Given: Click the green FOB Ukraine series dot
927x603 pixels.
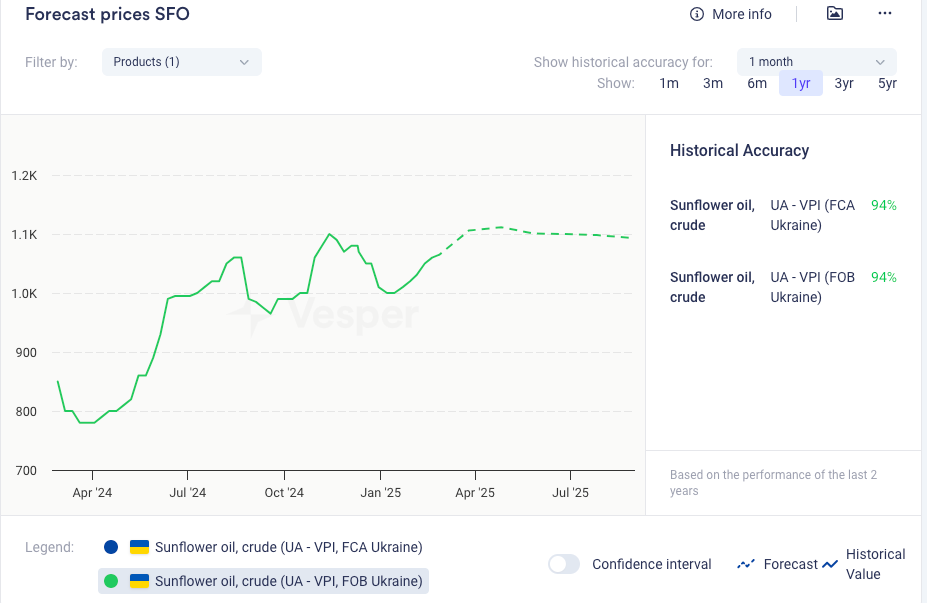Looking at the screenshot, I should pyautogui.click(x=111, y=581).
